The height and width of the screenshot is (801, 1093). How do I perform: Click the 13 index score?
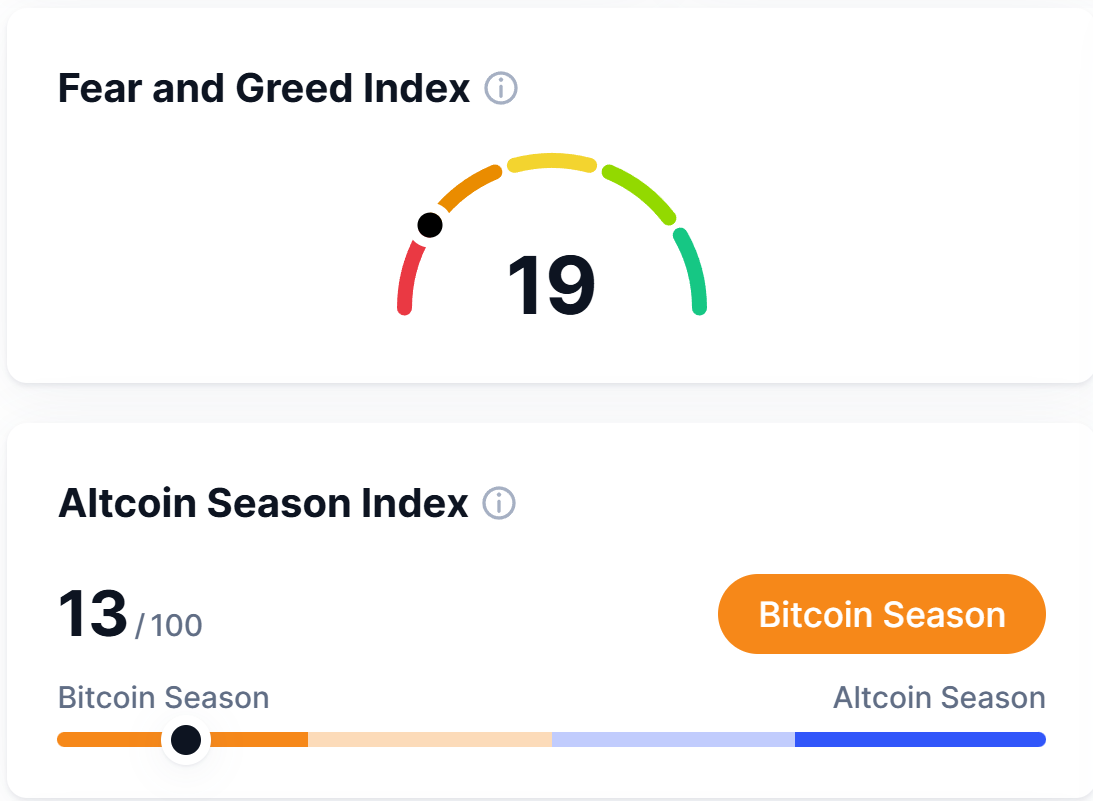[93, 613]
